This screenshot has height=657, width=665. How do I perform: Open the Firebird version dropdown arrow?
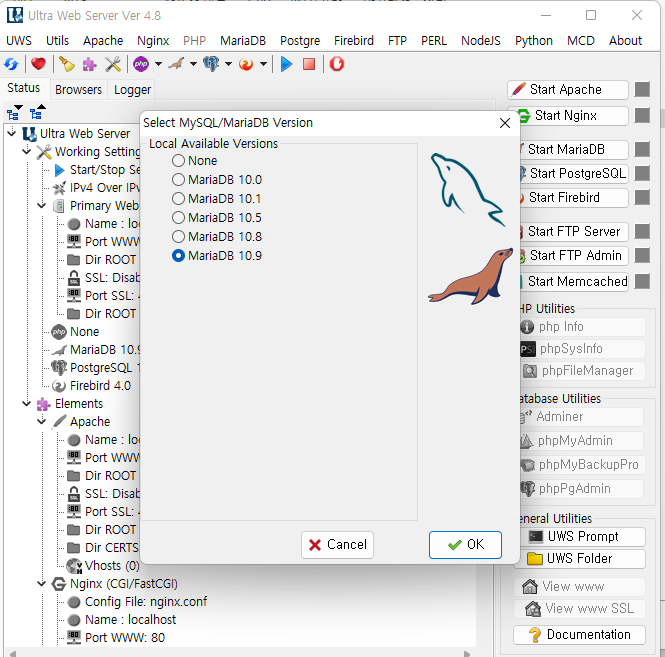(263, 64)
